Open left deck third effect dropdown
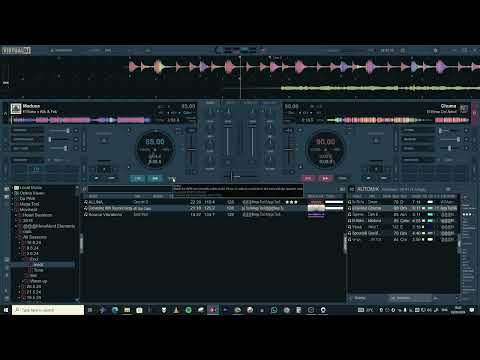The image size is (480, 360). pyautogui.click(x=28, y=148)
